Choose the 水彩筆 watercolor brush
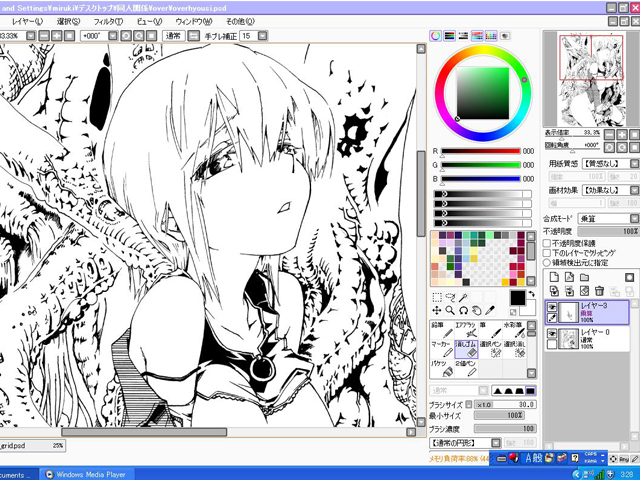Image resolution: width=640 pixels, height=480 pixels. click(514, 330)
